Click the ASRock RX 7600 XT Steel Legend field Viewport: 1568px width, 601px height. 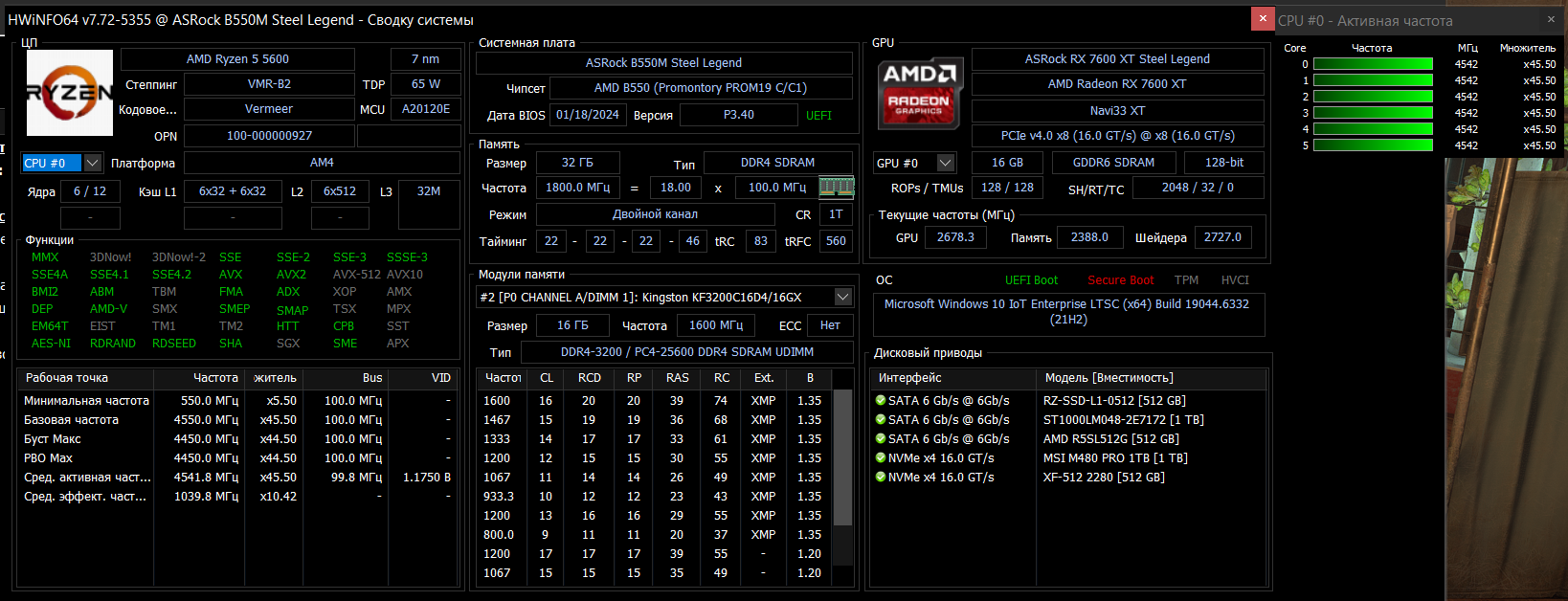click(x=1117, y=59)
